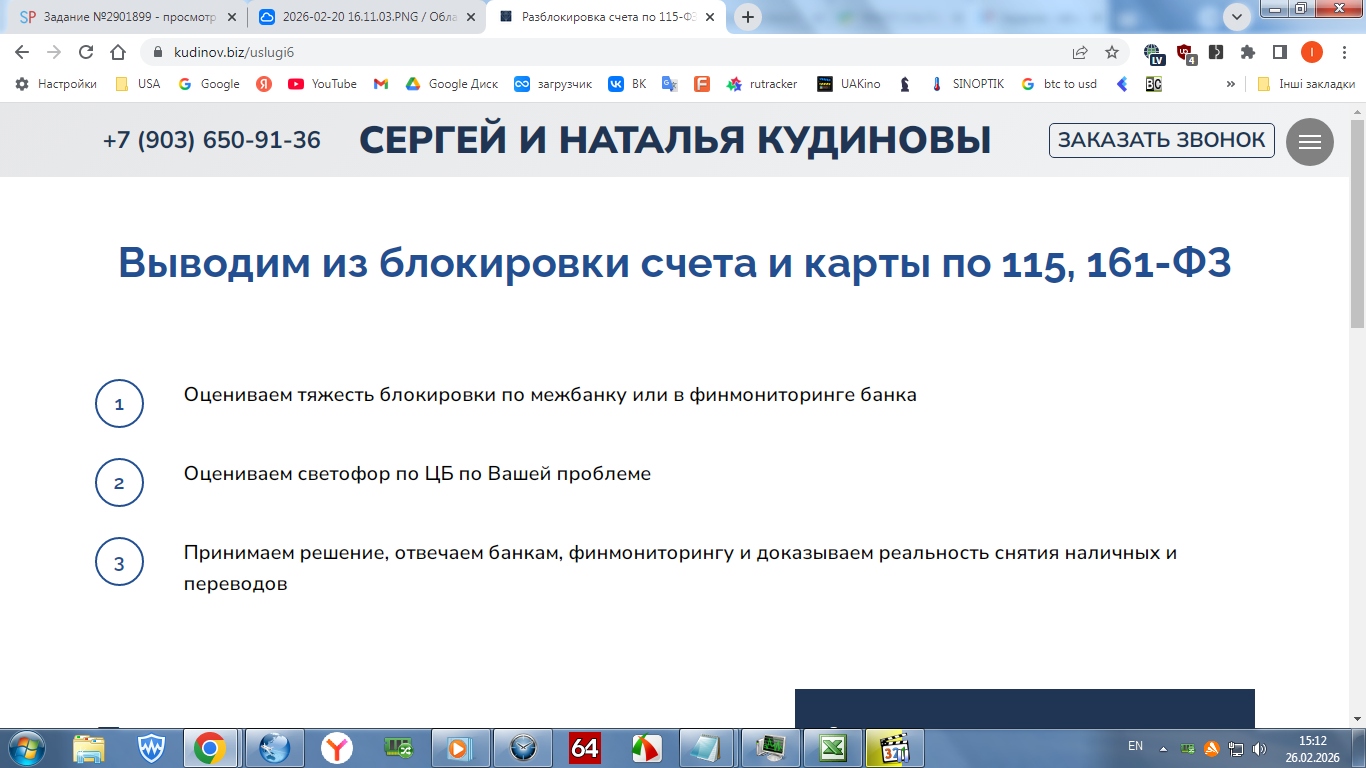Open Windows Explorer from the taskbar
The width and height of the screenshot is (1366, 768).
click(x=89, y=747)
